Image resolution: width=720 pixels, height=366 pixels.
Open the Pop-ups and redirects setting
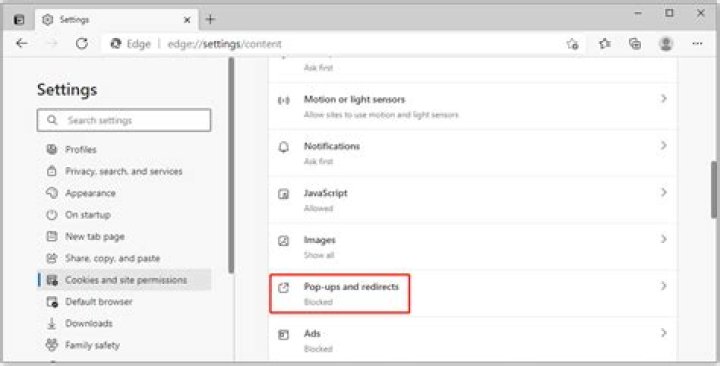point(473,293)
